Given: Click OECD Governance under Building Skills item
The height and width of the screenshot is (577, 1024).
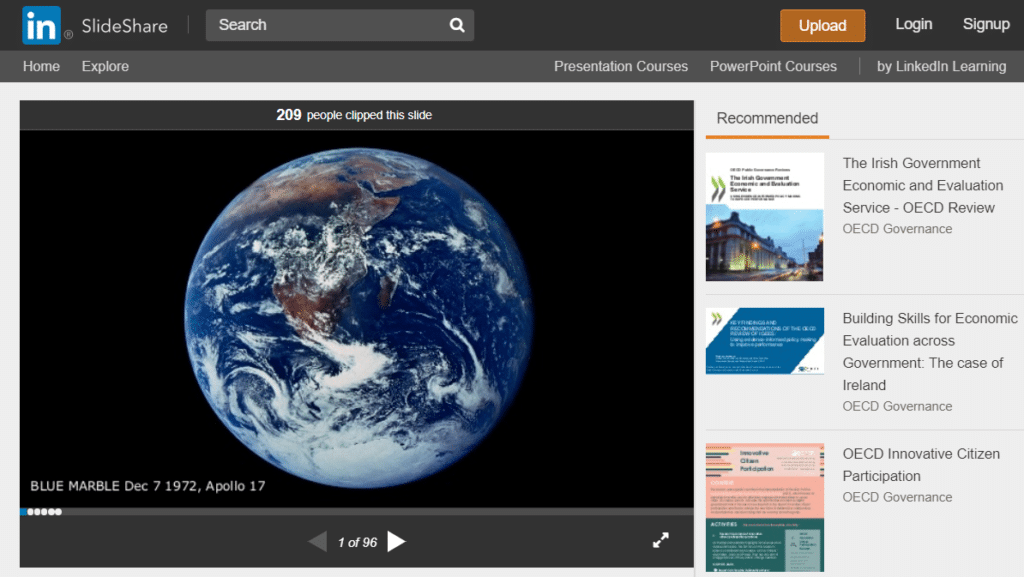Looking at the screenshot, I should pos(897,407).
